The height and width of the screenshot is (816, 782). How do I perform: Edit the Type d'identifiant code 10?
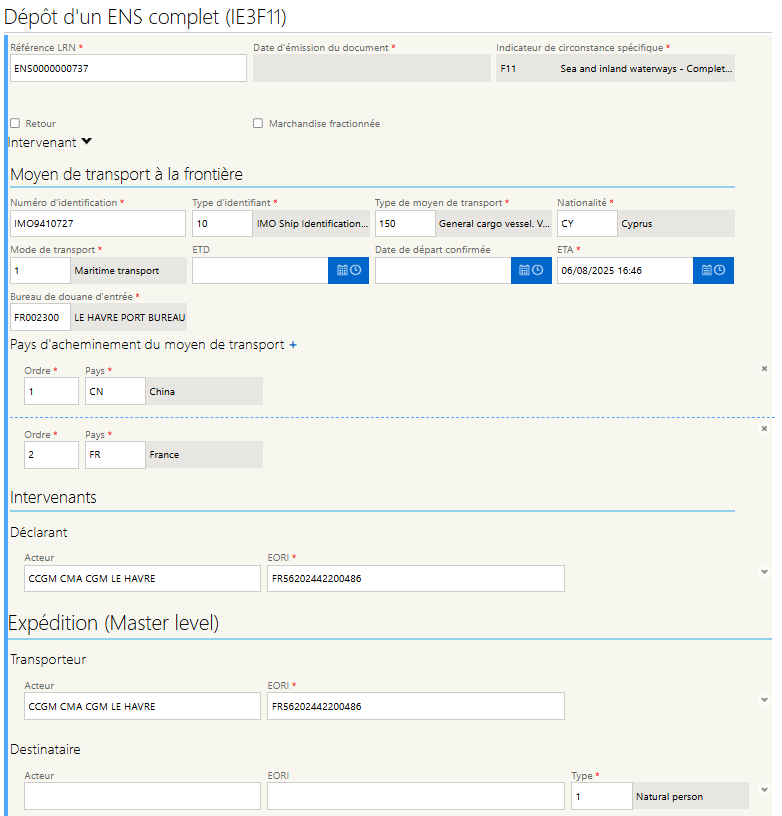[222, 223]
